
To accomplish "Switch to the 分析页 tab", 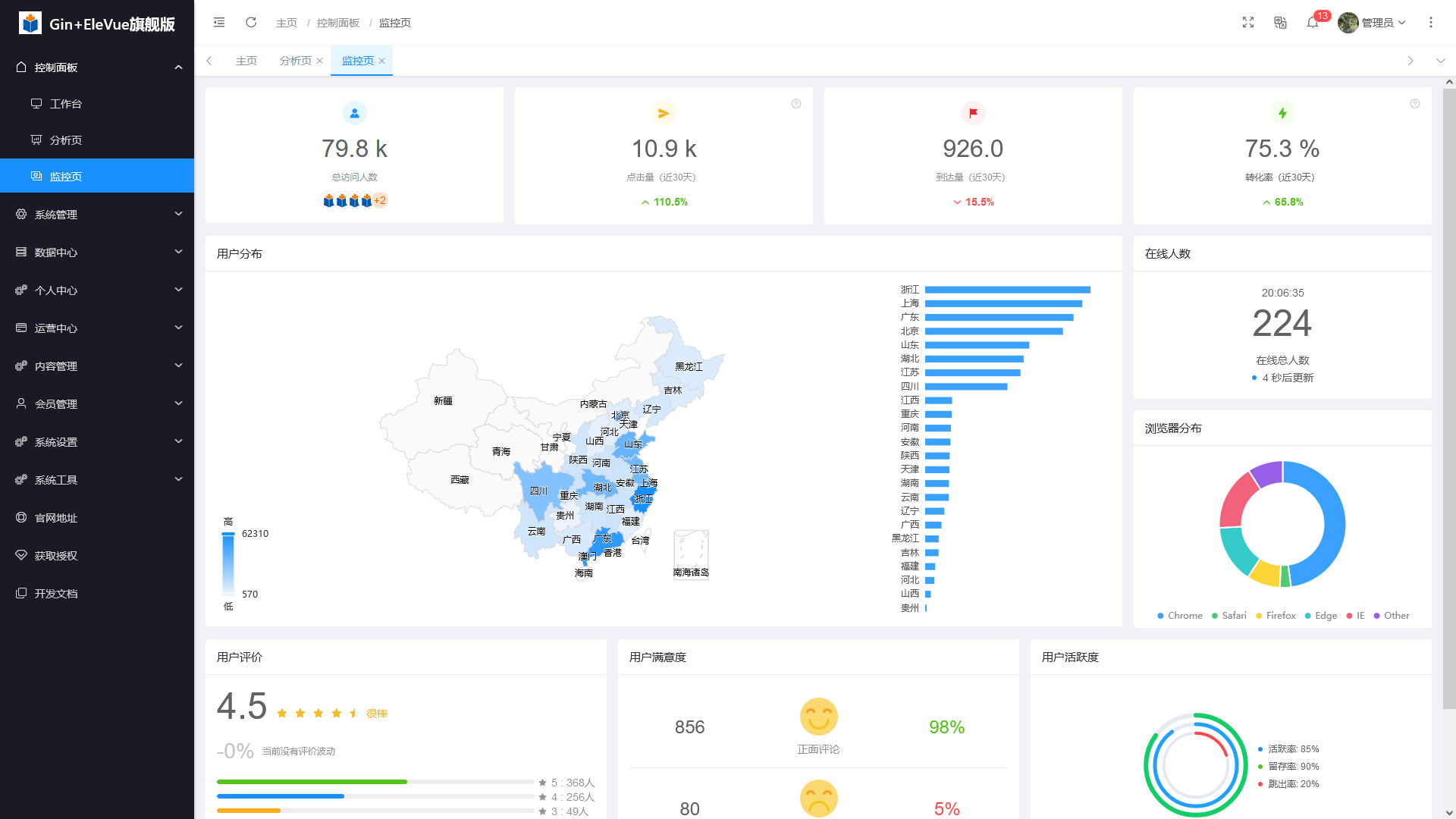I will pyautogui.click(x=295, y=61).
